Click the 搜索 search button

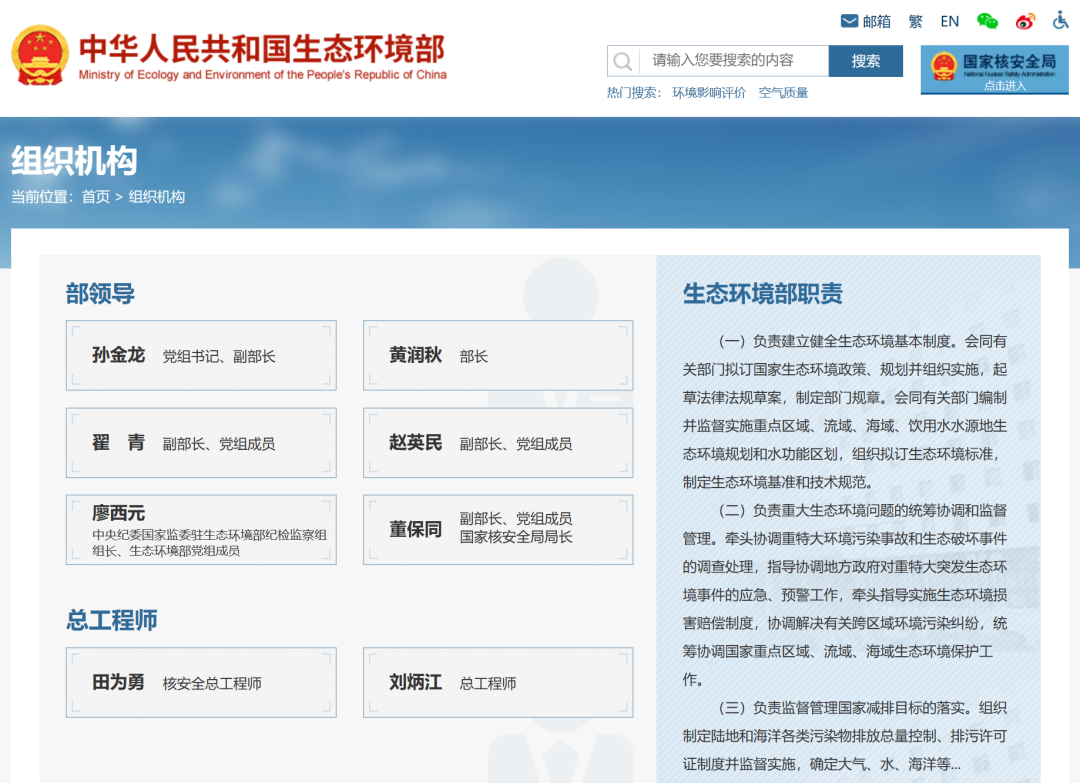866,61
